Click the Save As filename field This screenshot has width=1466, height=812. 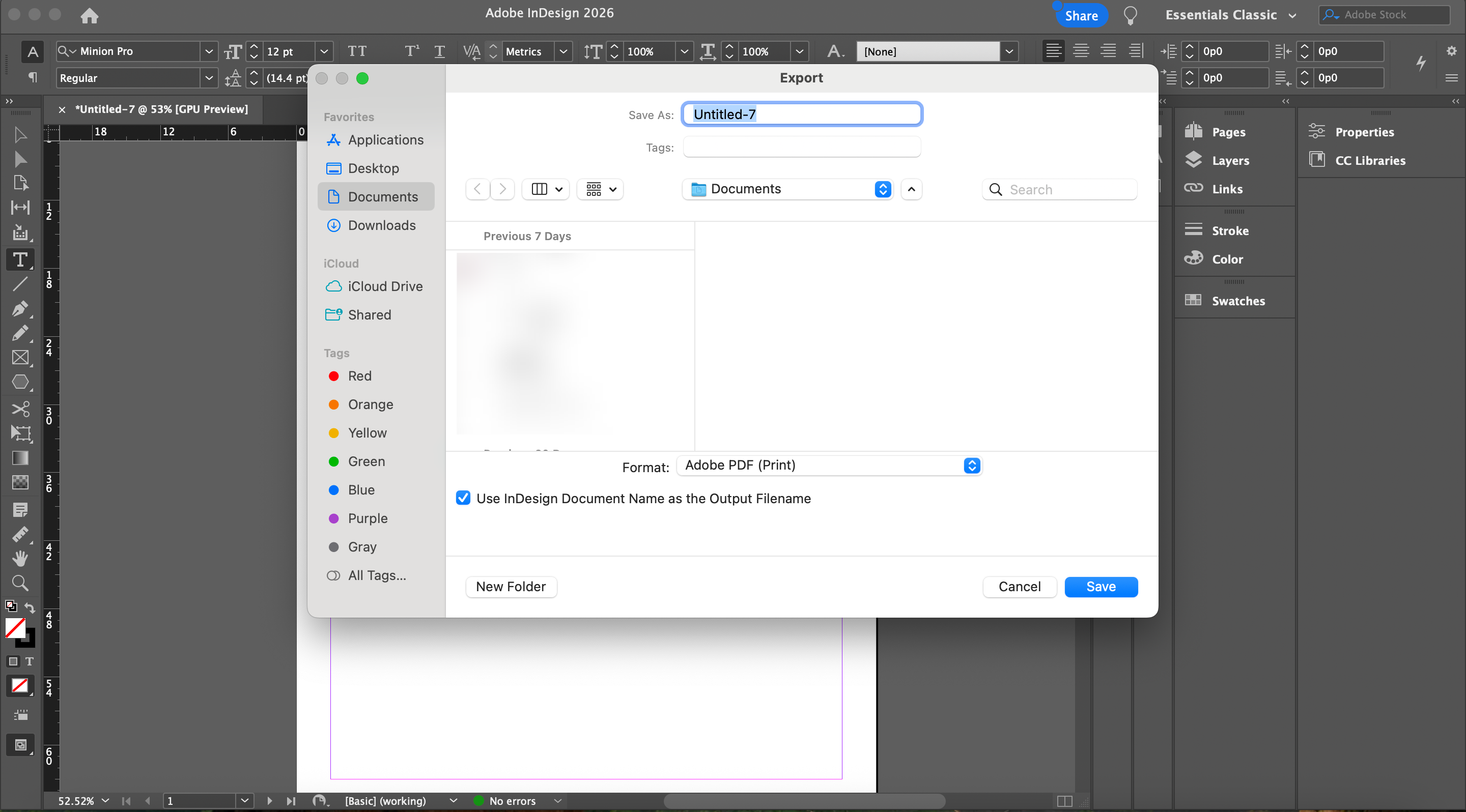[801, 114]
